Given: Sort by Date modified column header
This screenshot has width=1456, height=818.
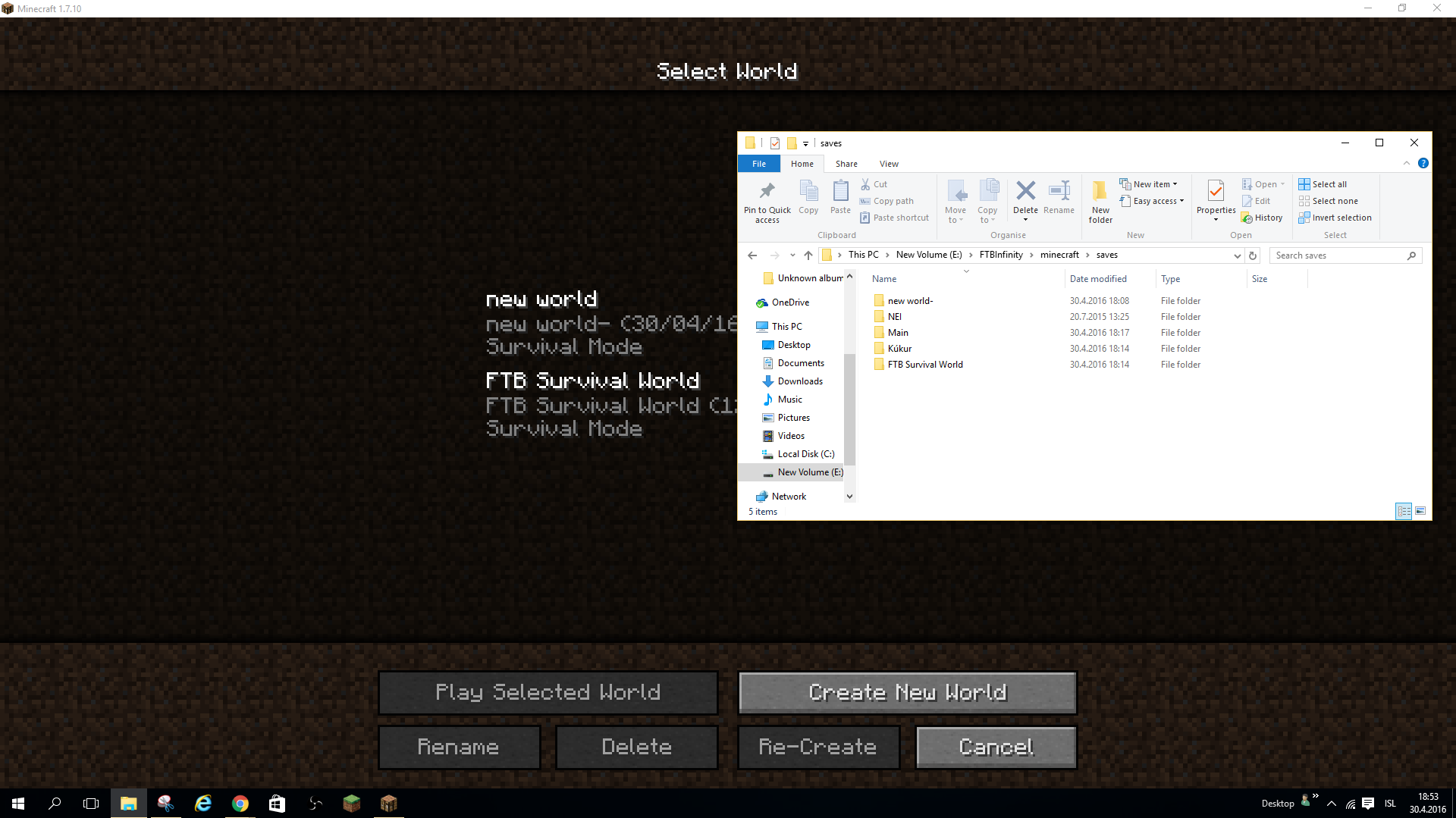Looking at the screenshot, I should (x=1098, y=279).
